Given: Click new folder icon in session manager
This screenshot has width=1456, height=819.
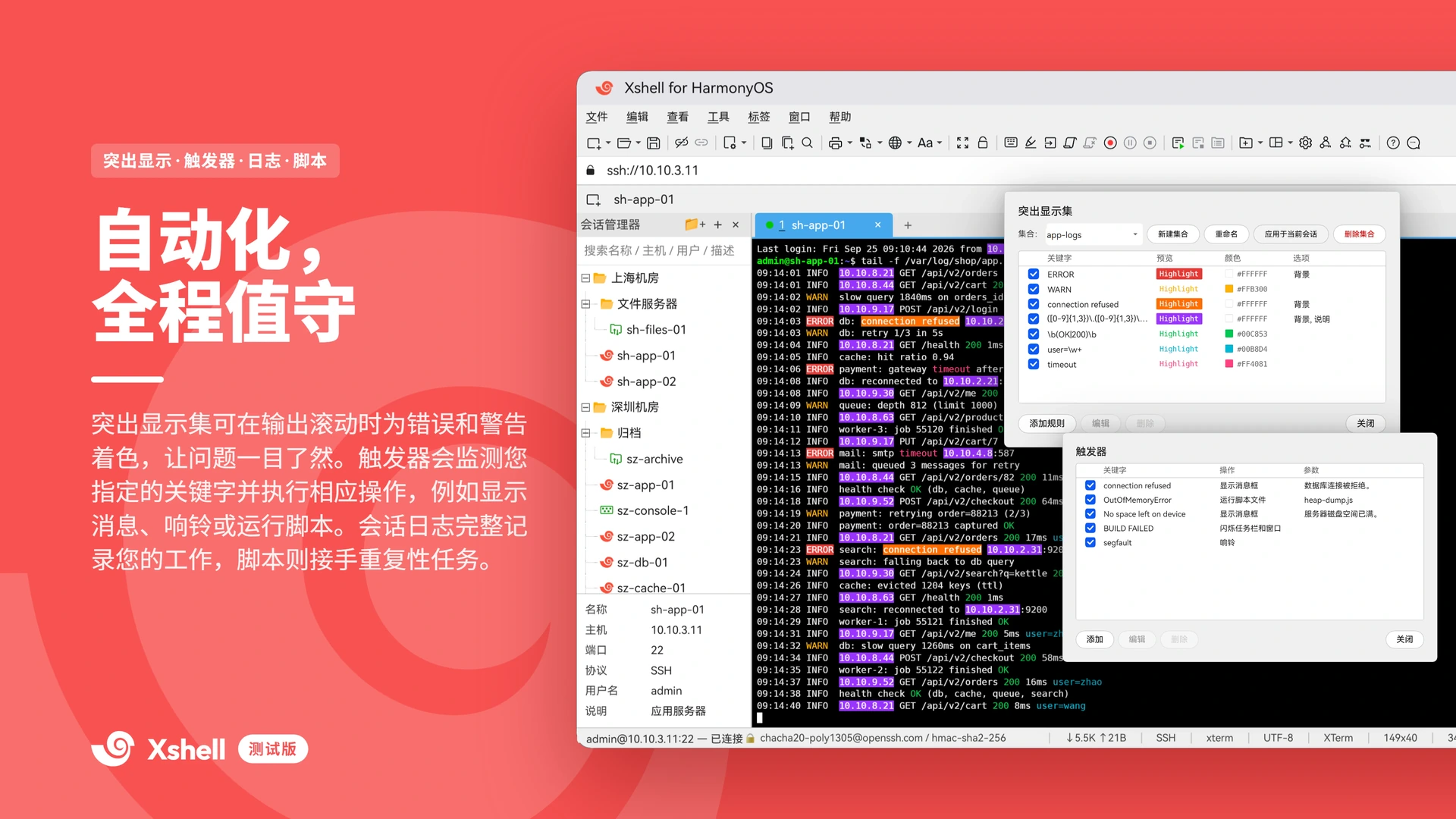Looking at the screenshot, I should click(695, 224).
